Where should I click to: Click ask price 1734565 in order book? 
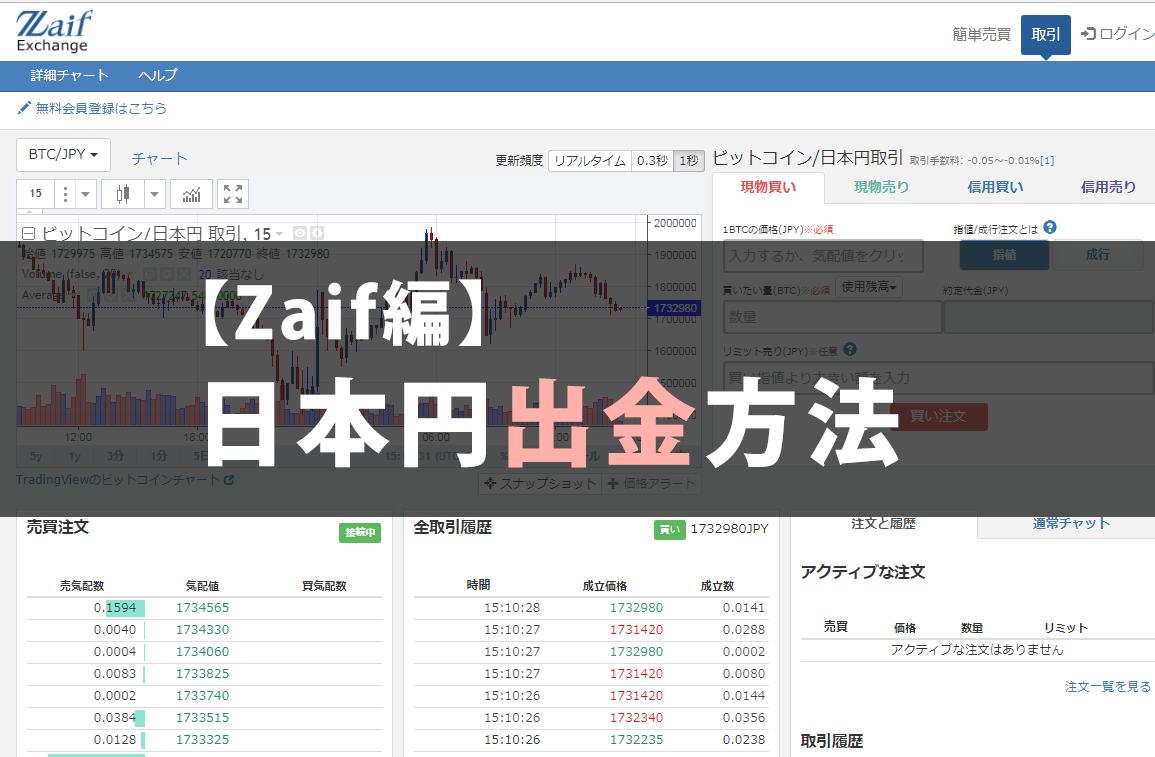click(203, 608)
